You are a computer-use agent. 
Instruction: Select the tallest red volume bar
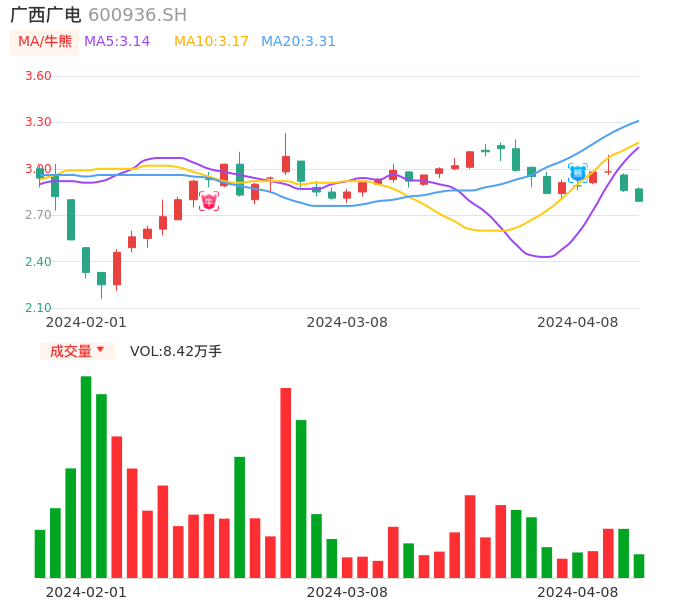(285, 482)
